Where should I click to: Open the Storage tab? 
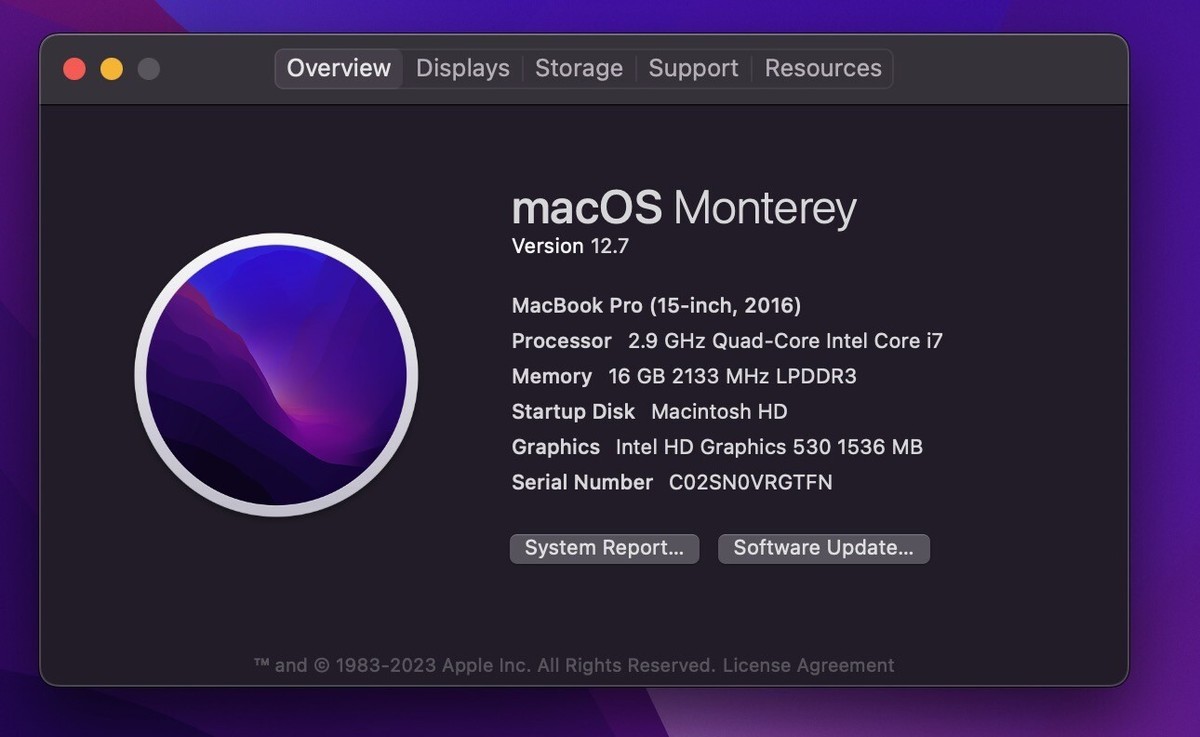[x=579, y=68]
